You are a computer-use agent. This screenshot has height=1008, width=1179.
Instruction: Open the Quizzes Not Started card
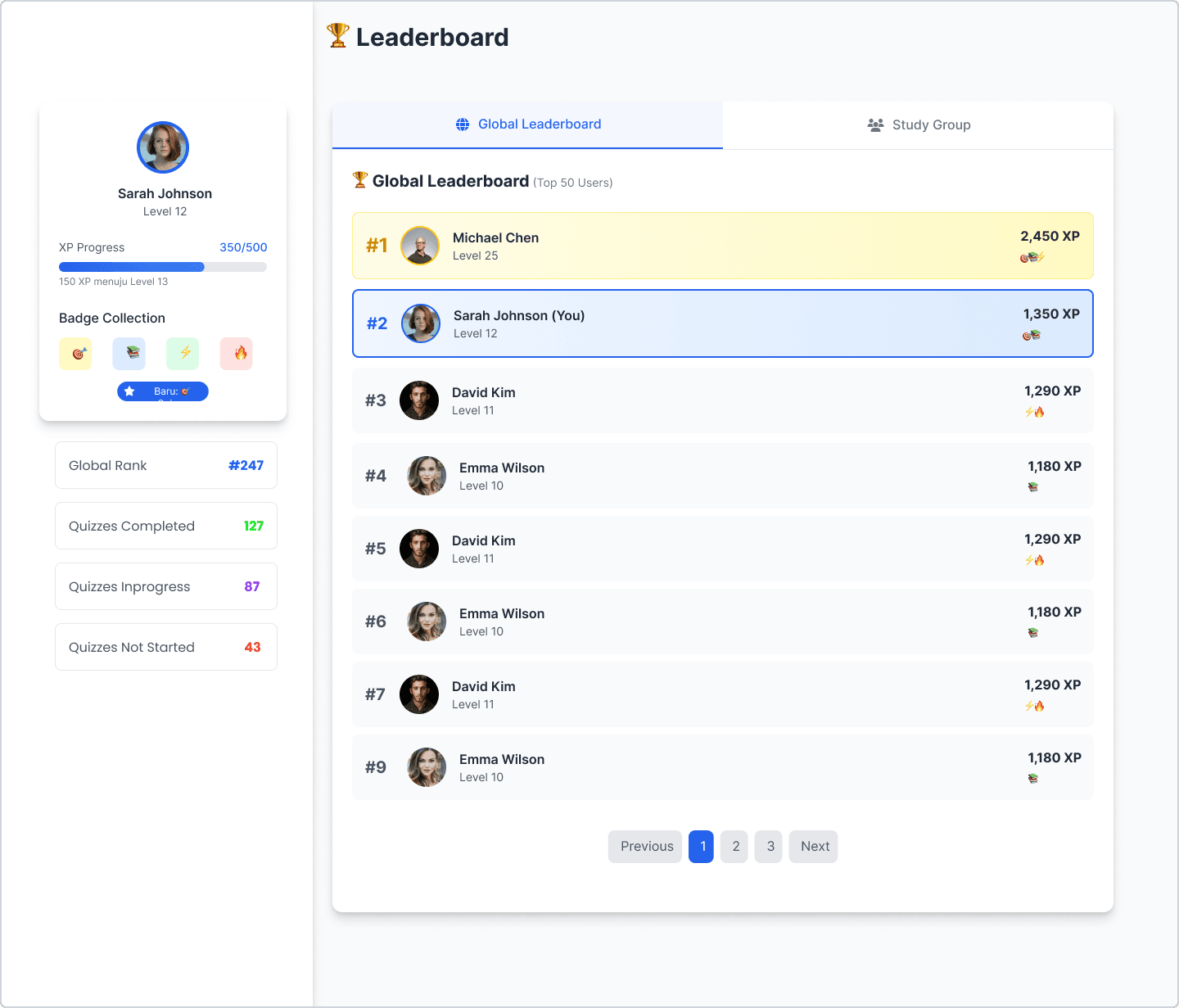(x=166, y=647)
